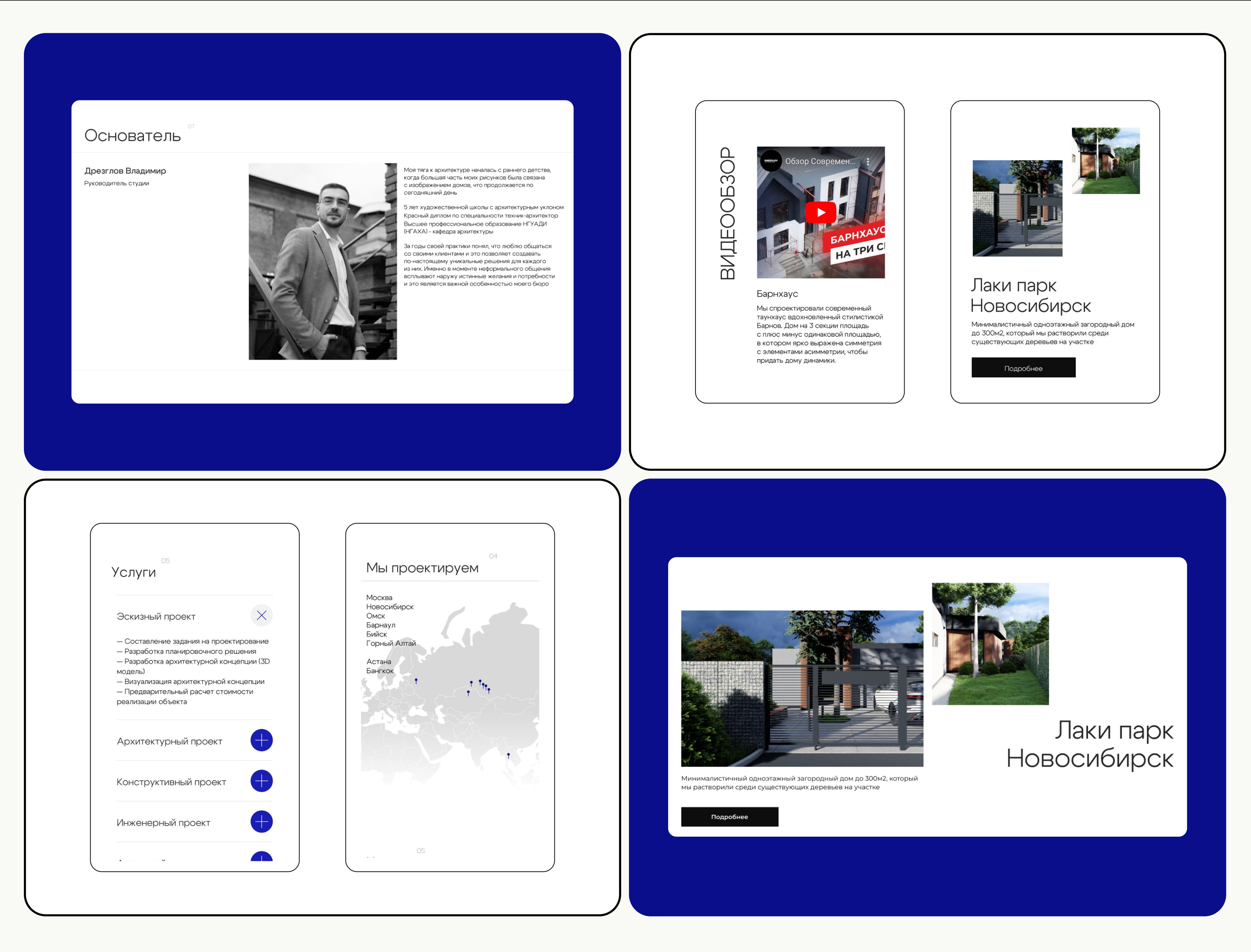Play the Барнхаус YouTube video
The height and width of the screenshot is (952, 1251).
click(821, 213)
